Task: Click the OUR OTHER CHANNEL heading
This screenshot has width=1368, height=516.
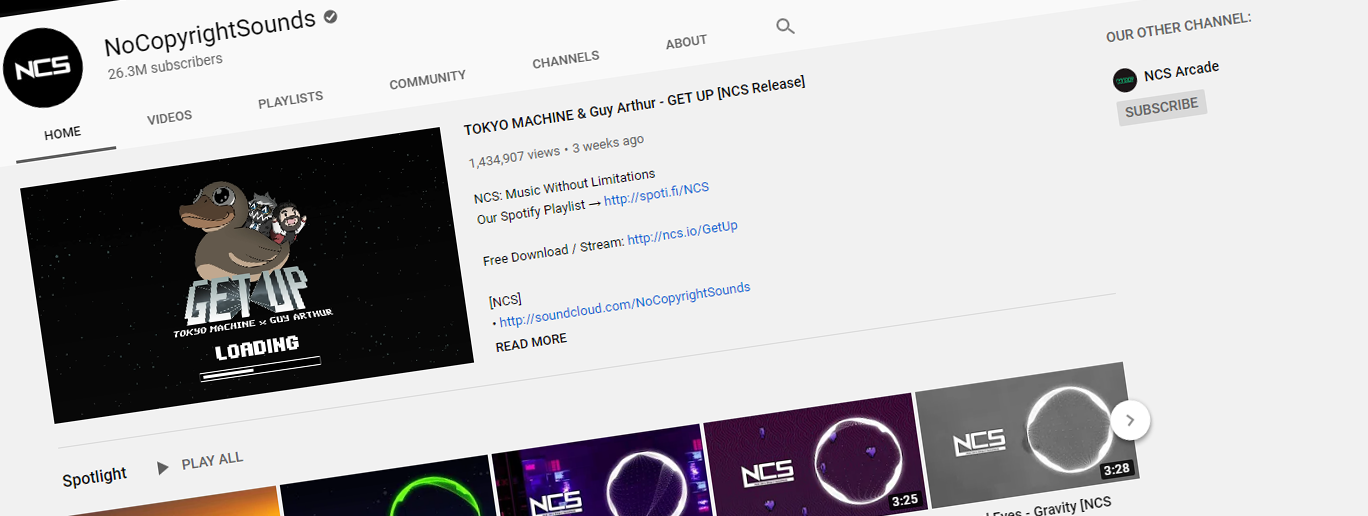Action: 1178,27
